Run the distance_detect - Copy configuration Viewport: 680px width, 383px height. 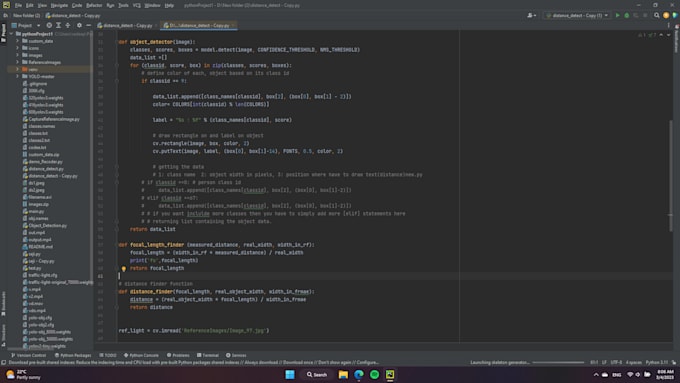[618, 15]
